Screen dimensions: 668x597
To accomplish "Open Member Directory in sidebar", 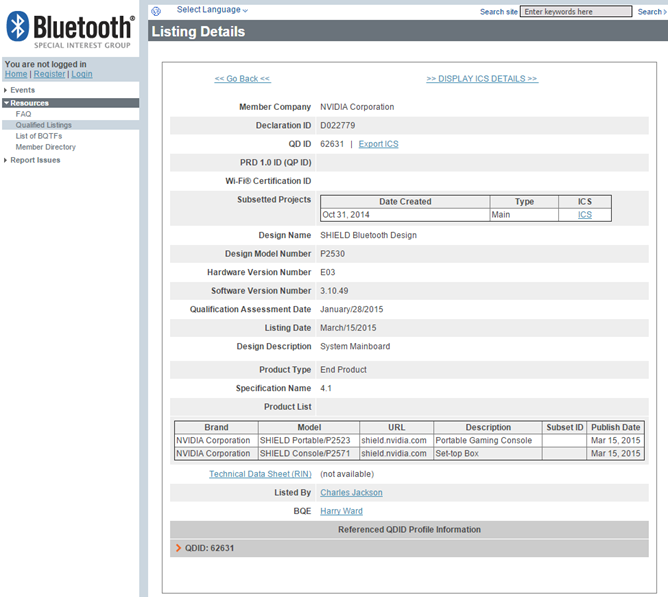I will coord(46,147).
